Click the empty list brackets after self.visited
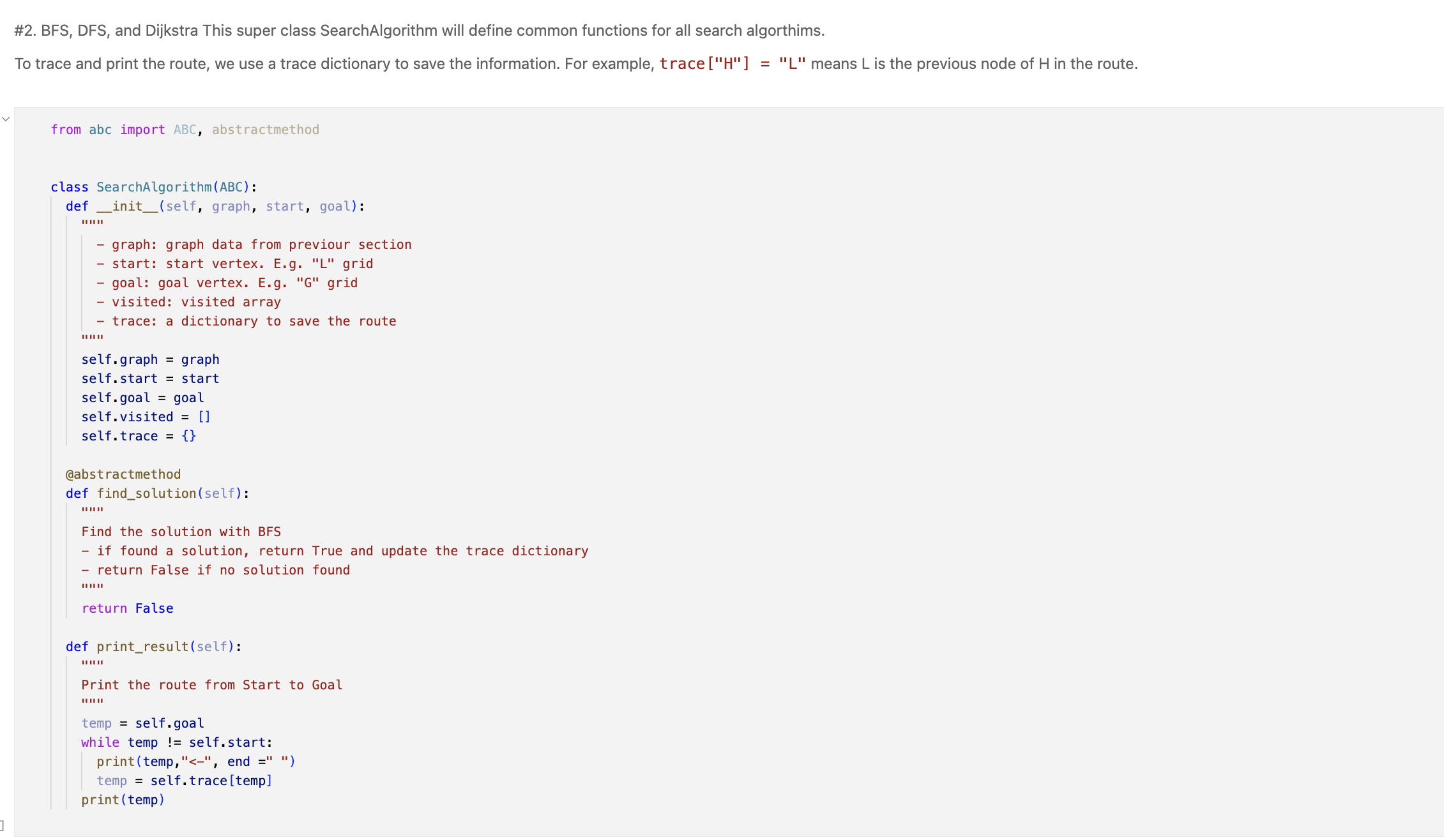 coord(204,417)
